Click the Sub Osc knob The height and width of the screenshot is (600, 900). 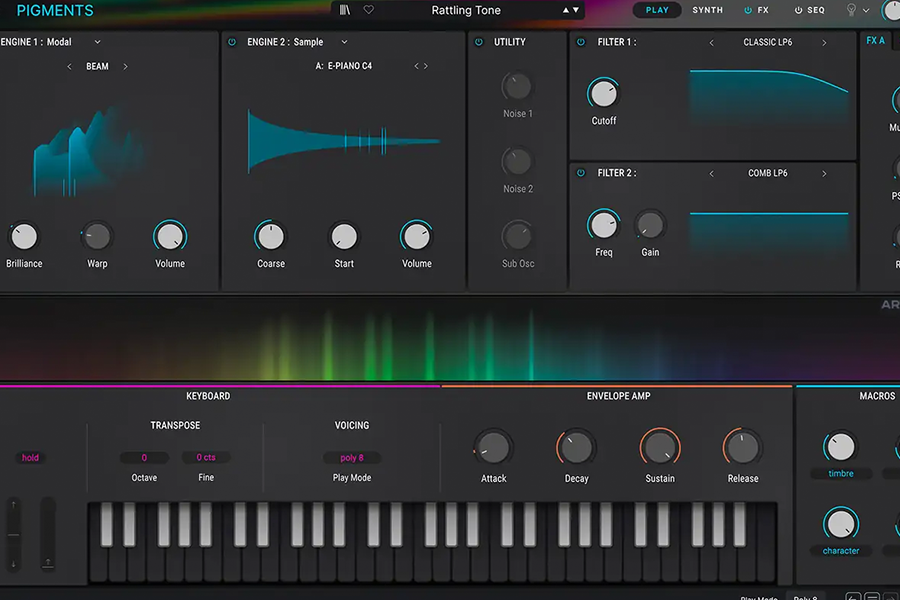518,237
